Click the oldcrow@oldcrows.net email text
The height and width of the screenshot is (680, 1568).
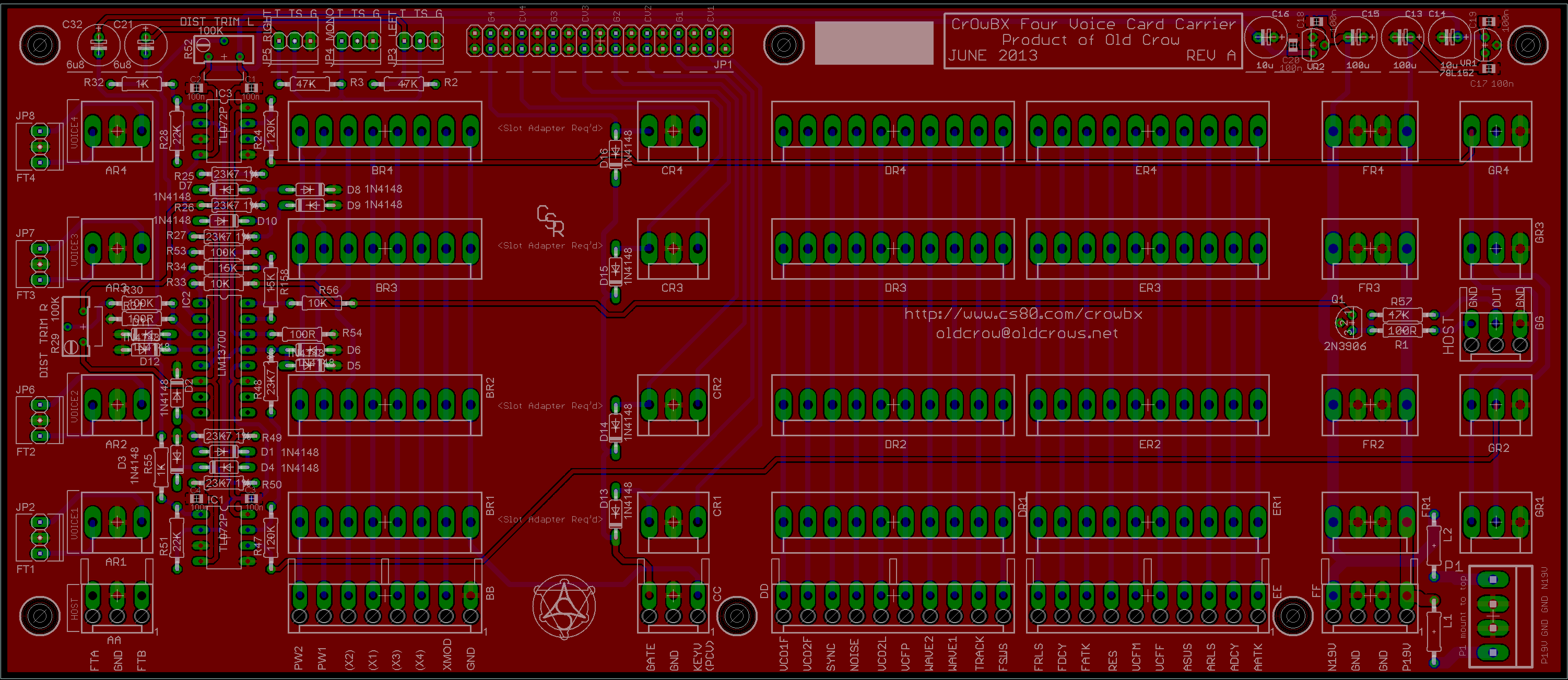1027,333
